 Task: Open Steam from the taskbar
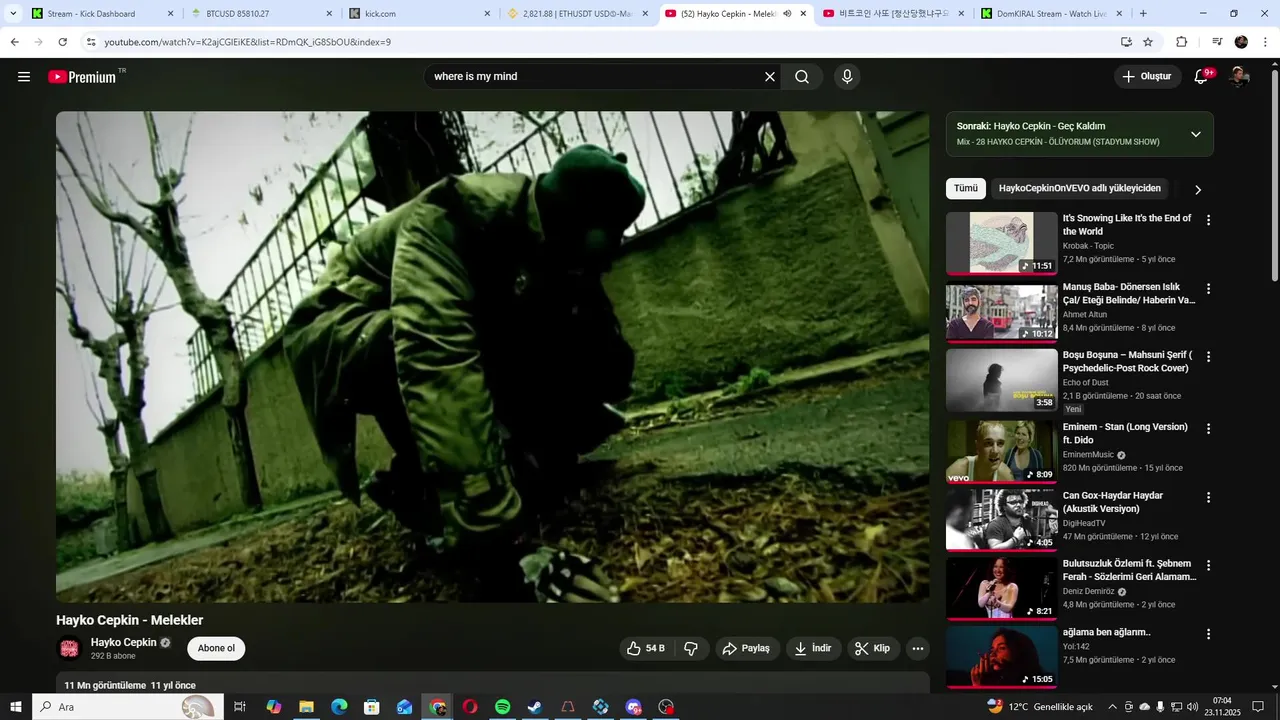click(x=535, y=707)
